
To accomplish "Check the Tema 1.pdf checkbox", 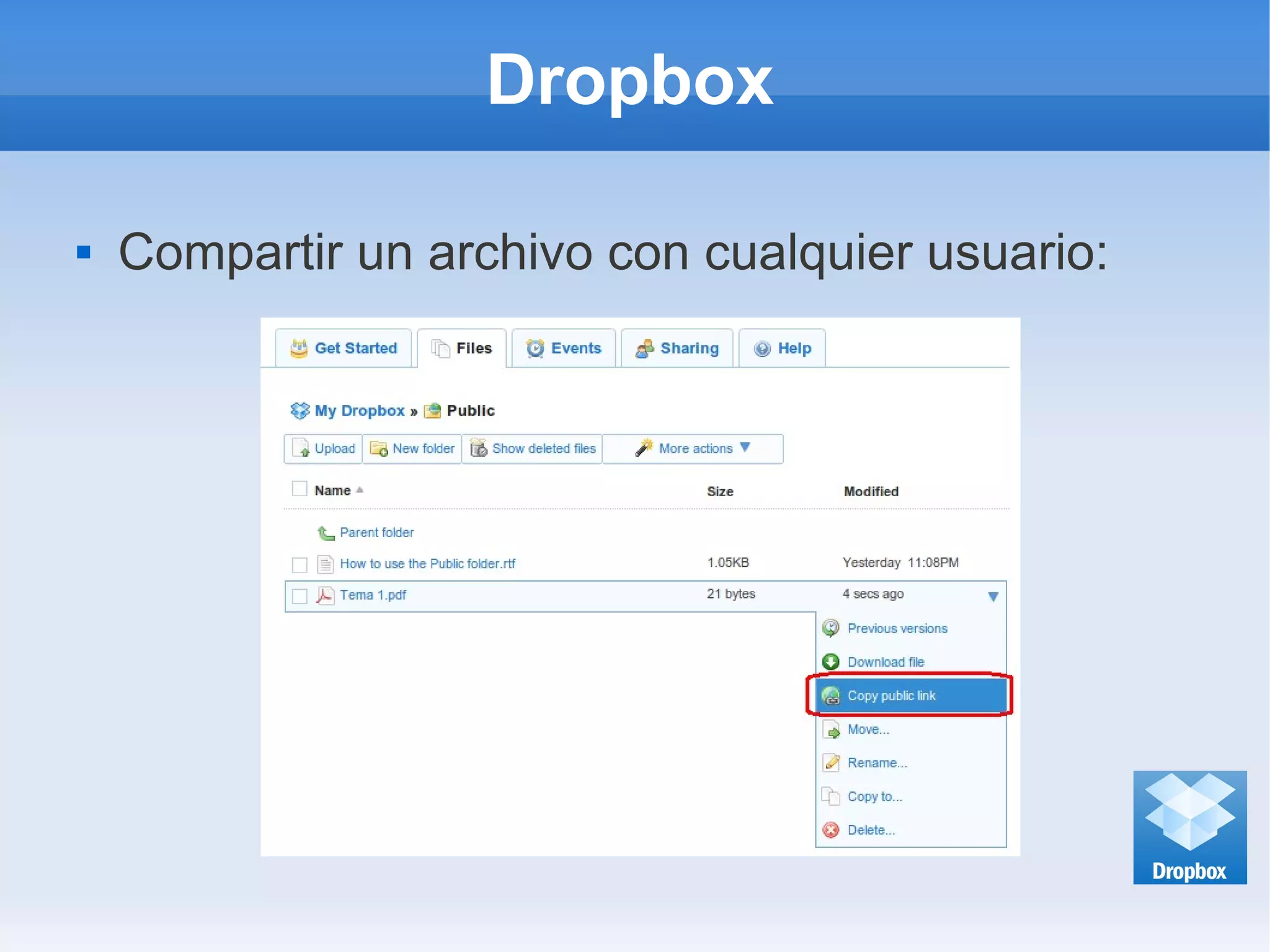I will (x=300, y=596).
